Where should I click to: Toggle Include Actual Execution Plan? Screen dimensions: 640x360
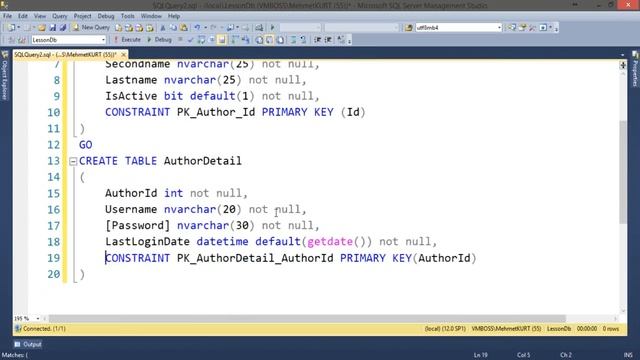(x=235, y=40)
